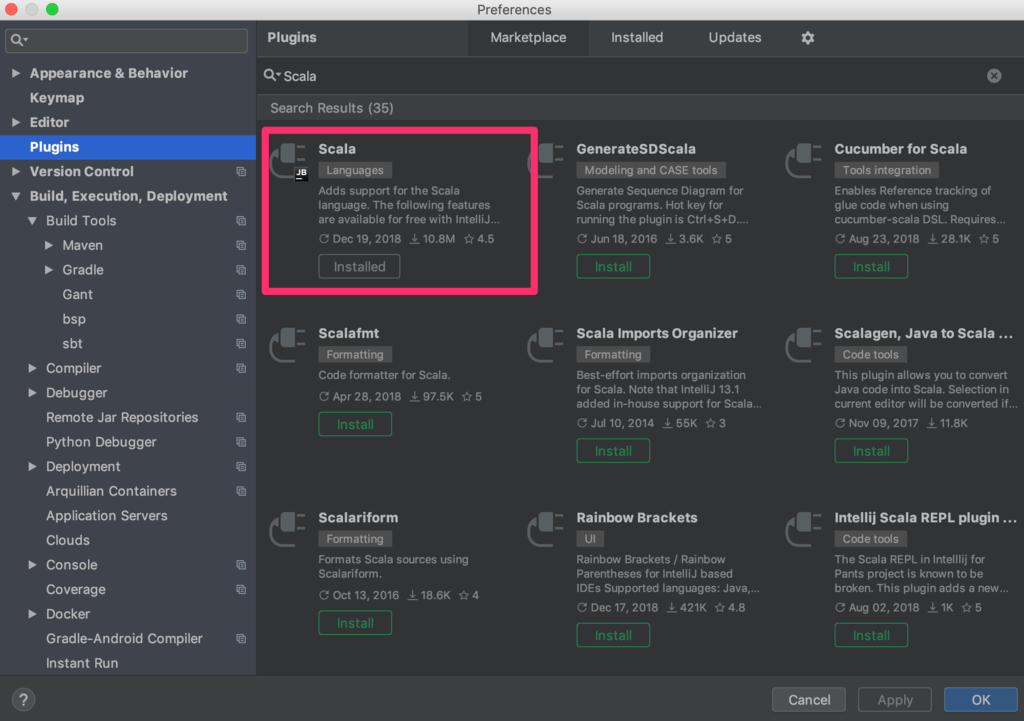The image size is (1024, 721).
Task: Click the Languages tag on Scala plugin
Action: [x=355, y=170]
